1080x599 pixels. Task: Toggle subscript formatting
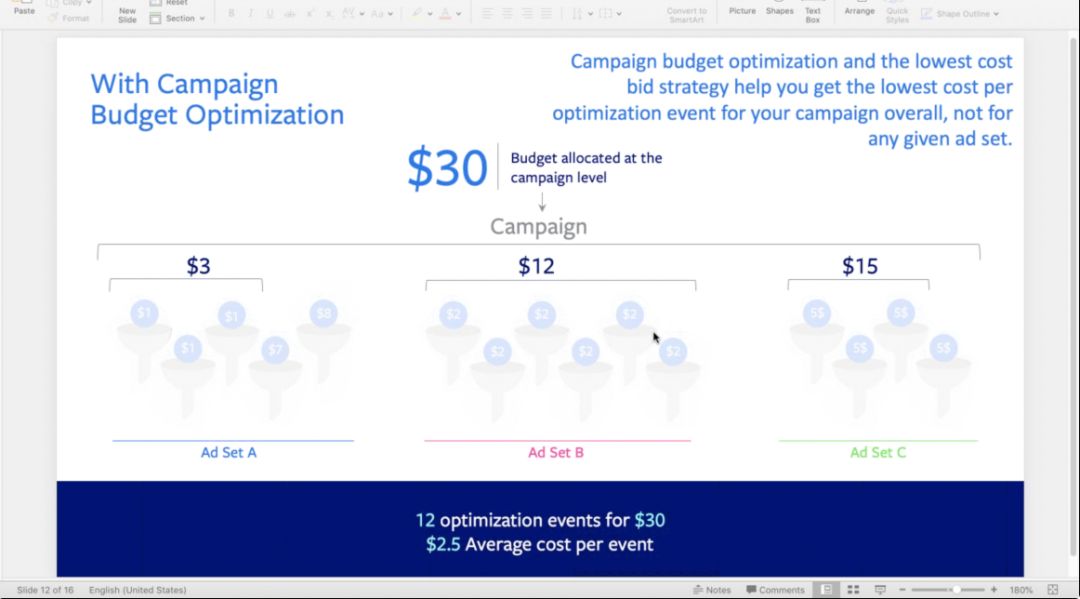pos(329,14)
